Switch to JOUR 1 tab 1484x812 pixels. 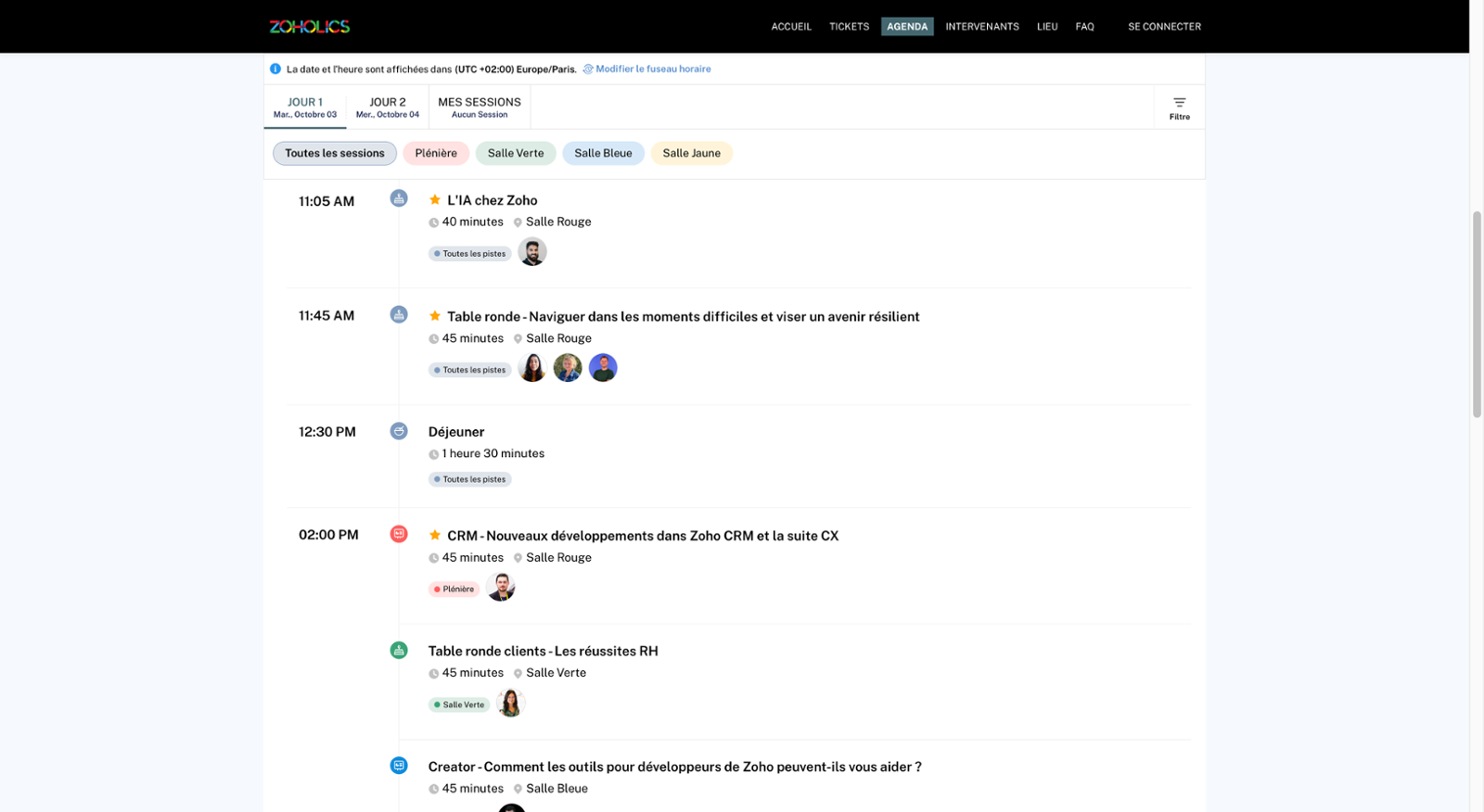click(305, 108)
